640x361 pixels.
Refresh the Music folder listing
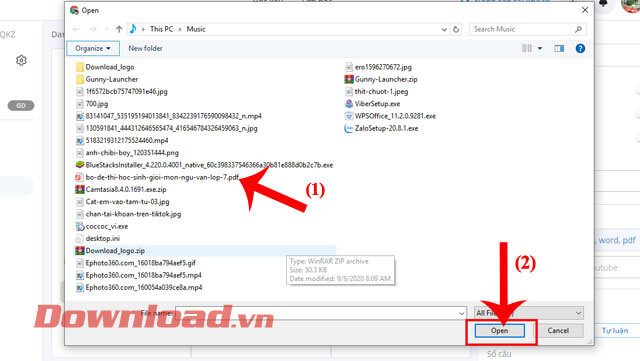[x=456, y=29]
